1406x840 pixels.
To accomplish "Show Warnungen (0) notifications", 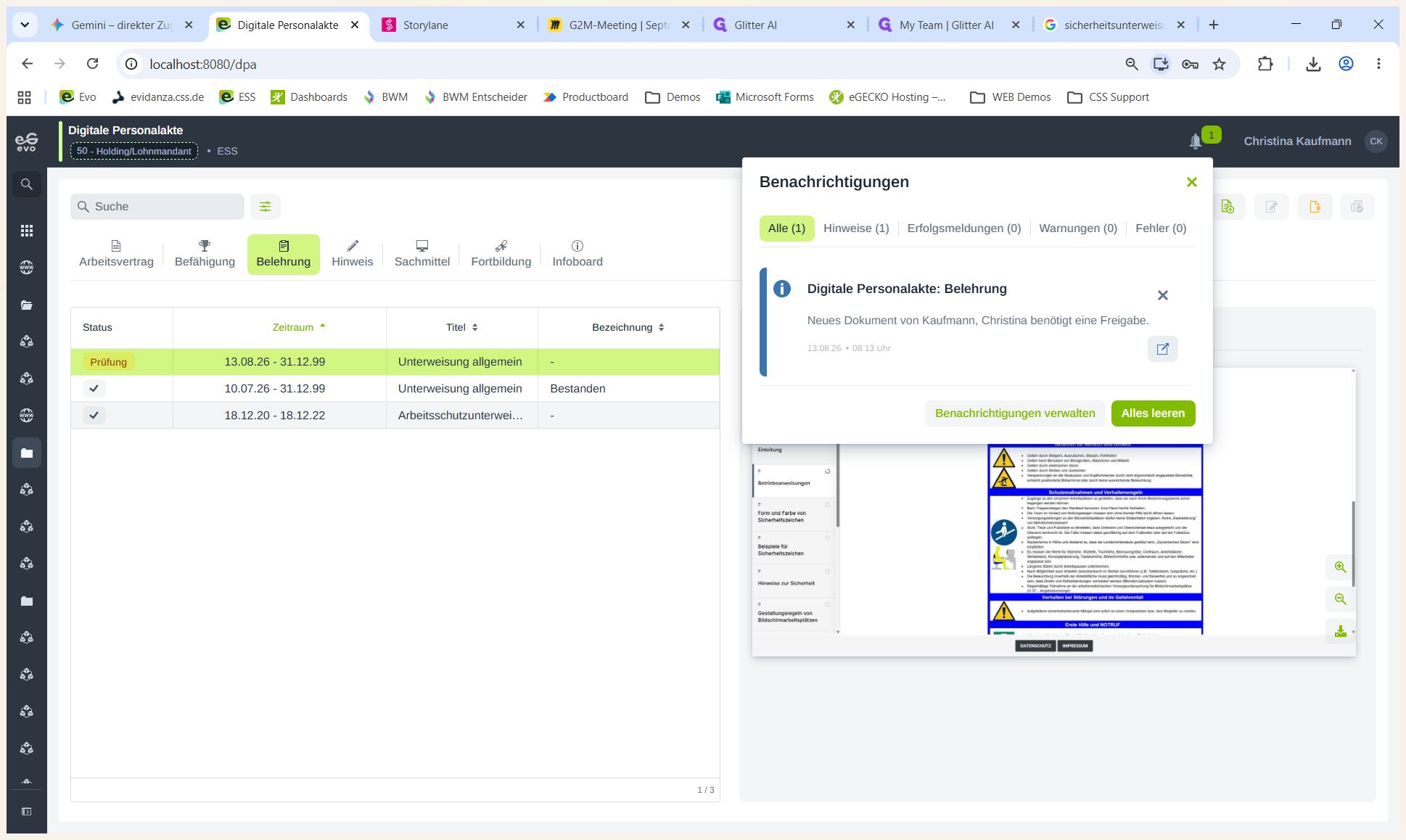I will 1078,228.
